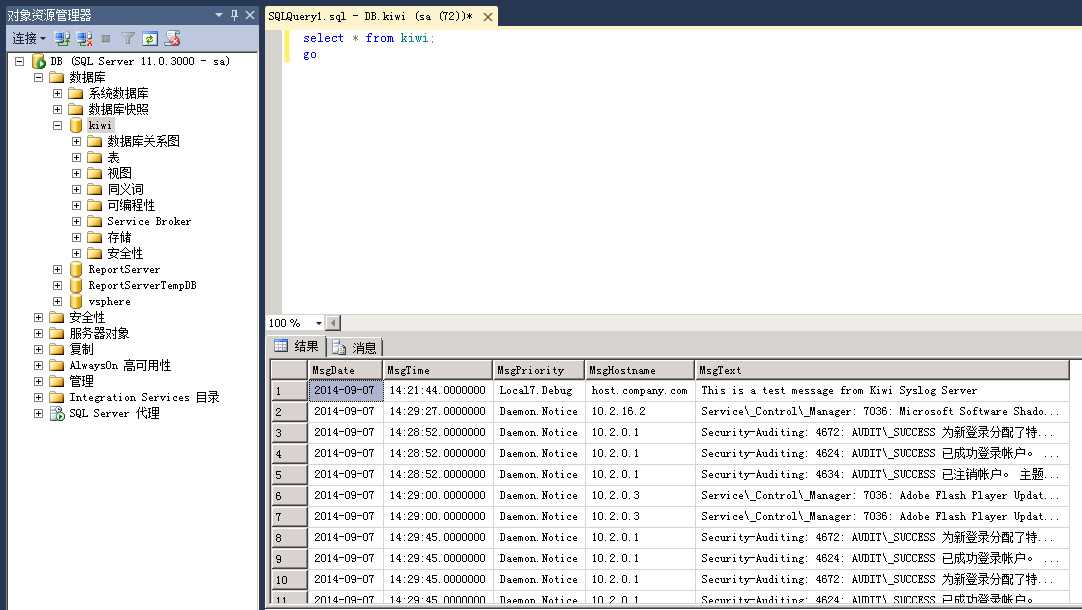Select the 存储 folder icon
The height and width of the screenshot is (610, 1082).
coord(95,237)
